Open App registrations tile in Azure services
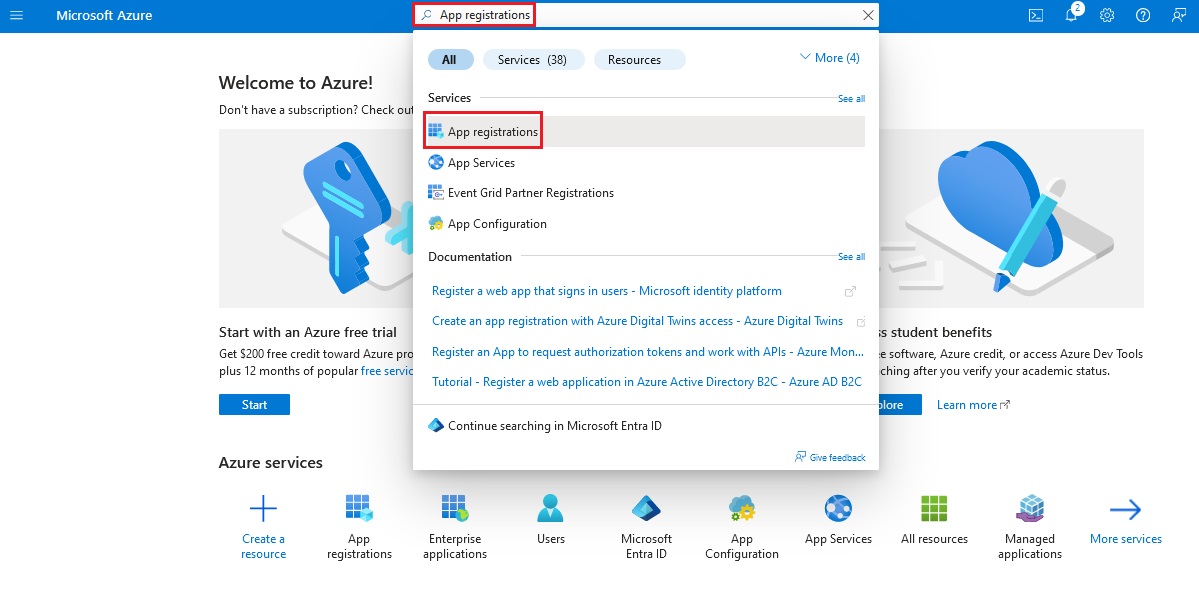 (359, 527)
